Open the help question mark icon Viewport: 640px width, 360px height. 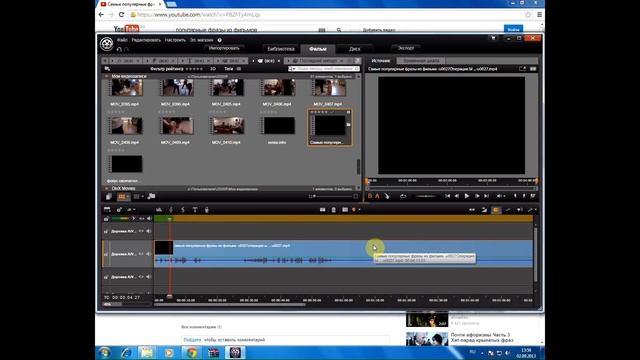pyautogui.click(x=220, y=40)
